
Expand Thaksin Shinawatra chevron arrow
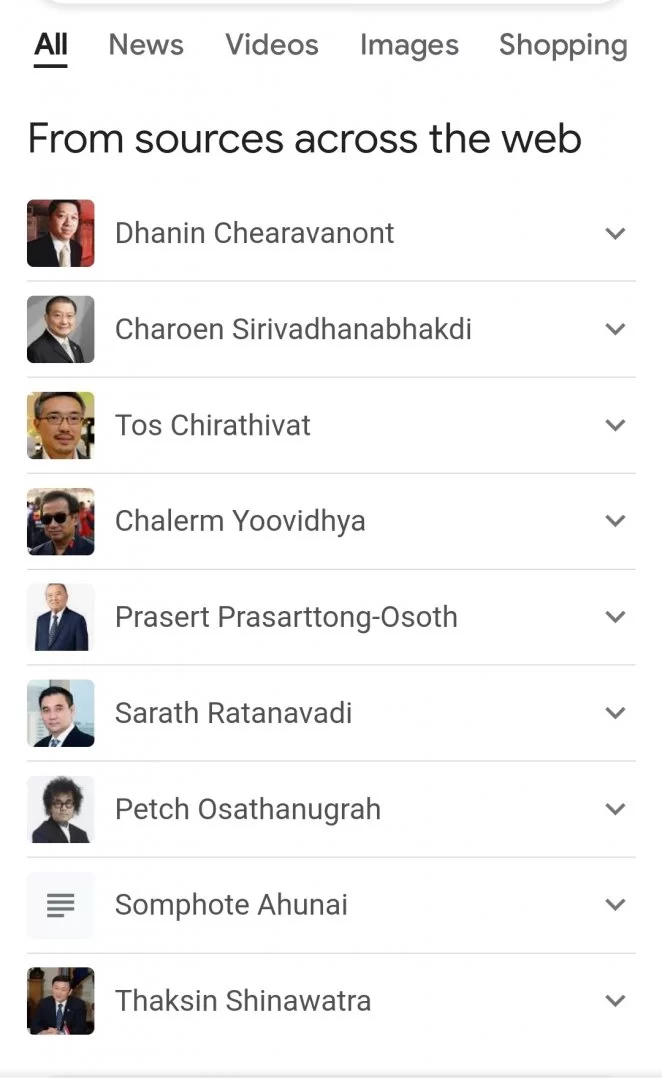(x=615, y=1001)
